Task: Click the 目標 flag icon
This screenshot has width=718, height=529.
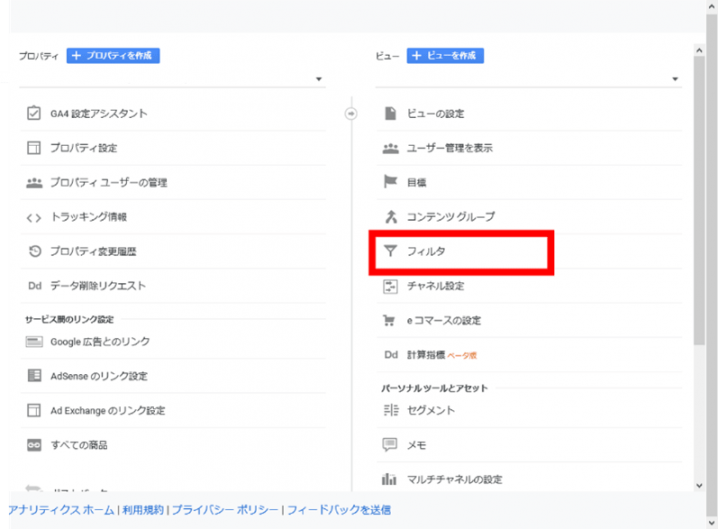Action: tap(391, 182)
